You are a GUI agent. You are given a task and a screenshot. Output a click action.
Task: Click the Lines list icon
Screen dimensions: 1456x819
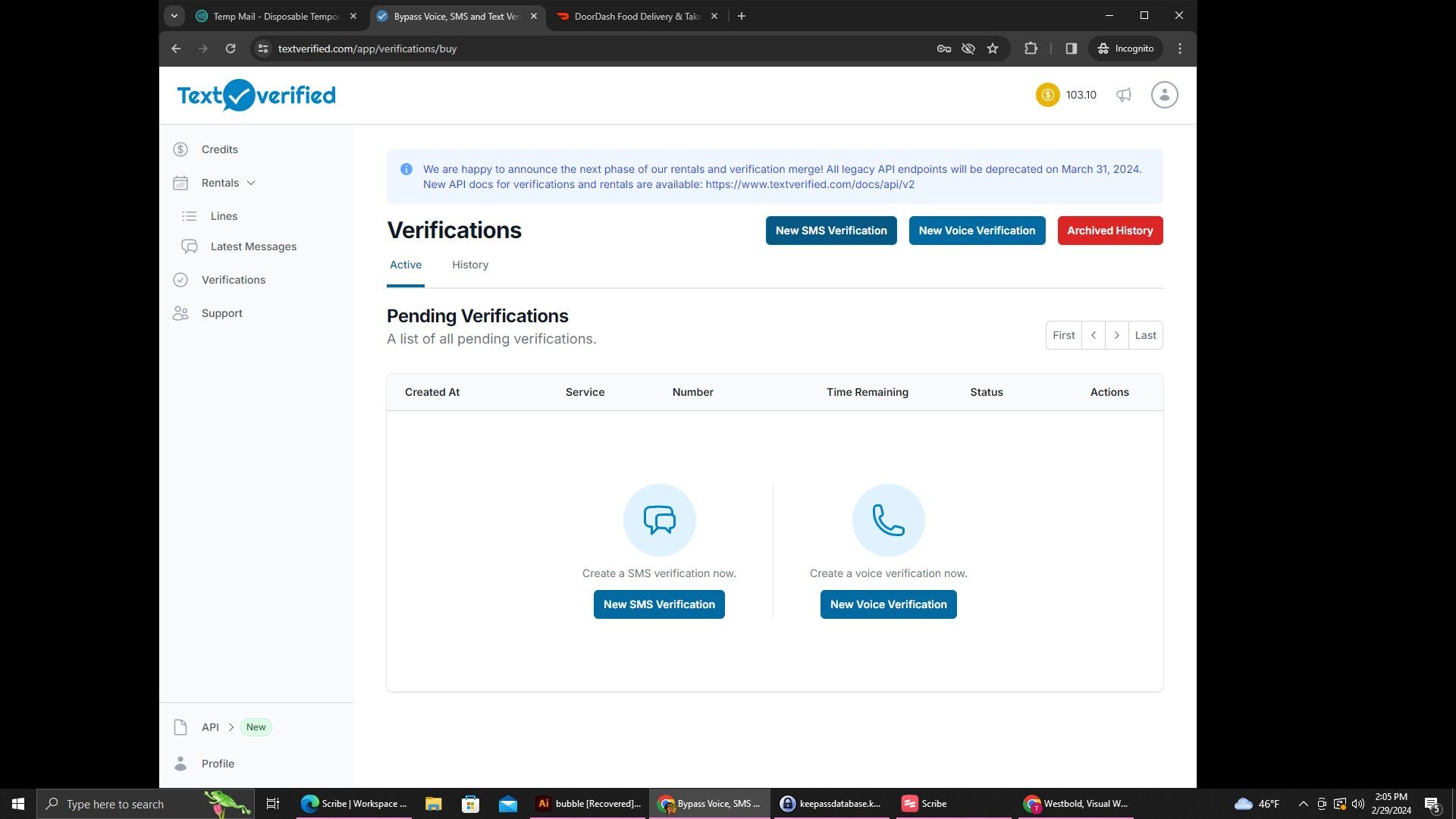tap(190, 216)
